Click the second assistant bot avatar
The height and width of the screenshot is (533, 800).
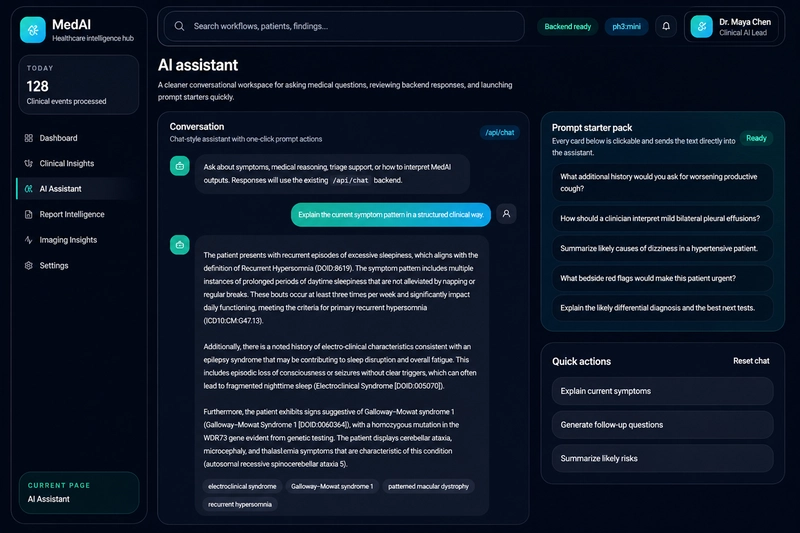pyautogui.click(x=180, y=245)
